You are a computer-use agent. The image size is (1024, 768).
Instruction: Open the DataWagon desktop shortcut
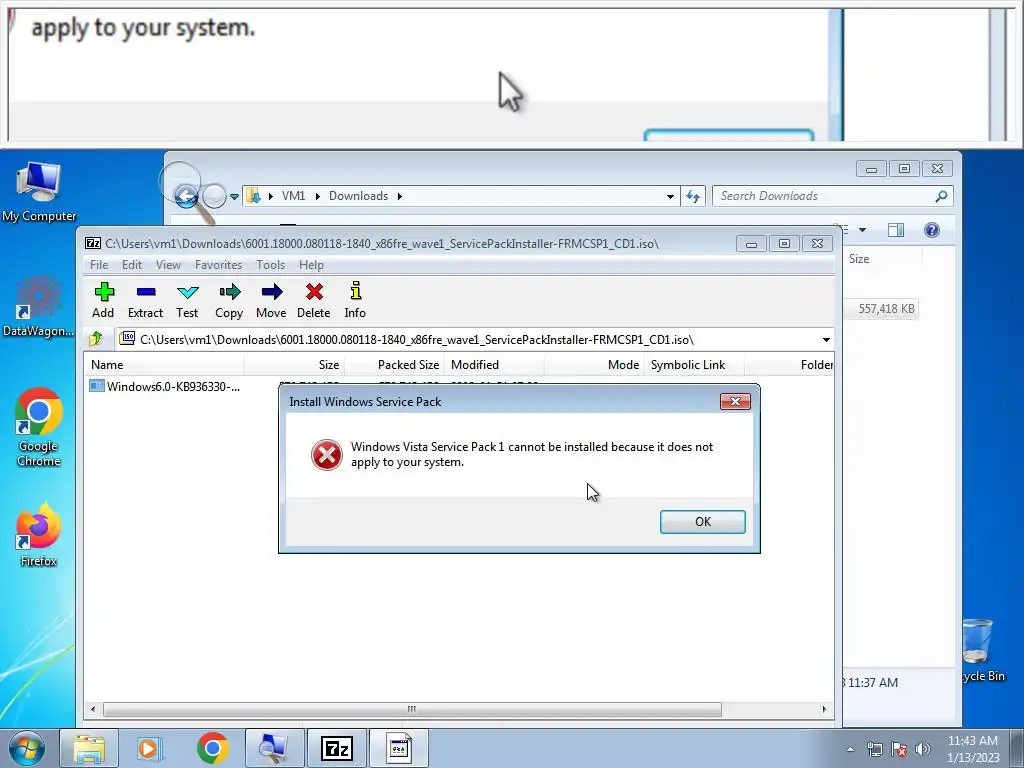coord(39,307)
